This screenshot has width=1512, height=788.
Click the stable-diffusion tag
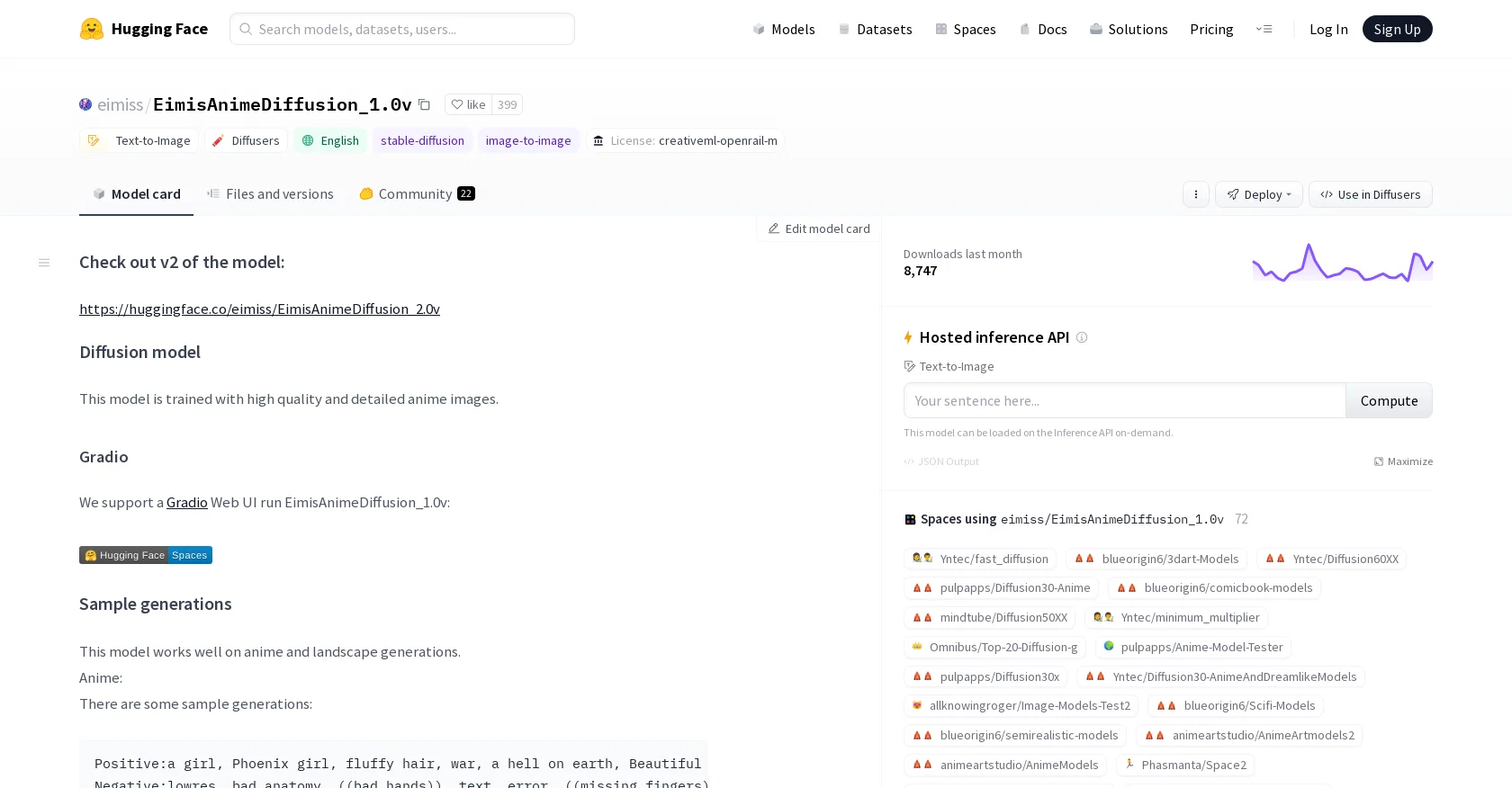pyautogui.click(x=422, y=140)
